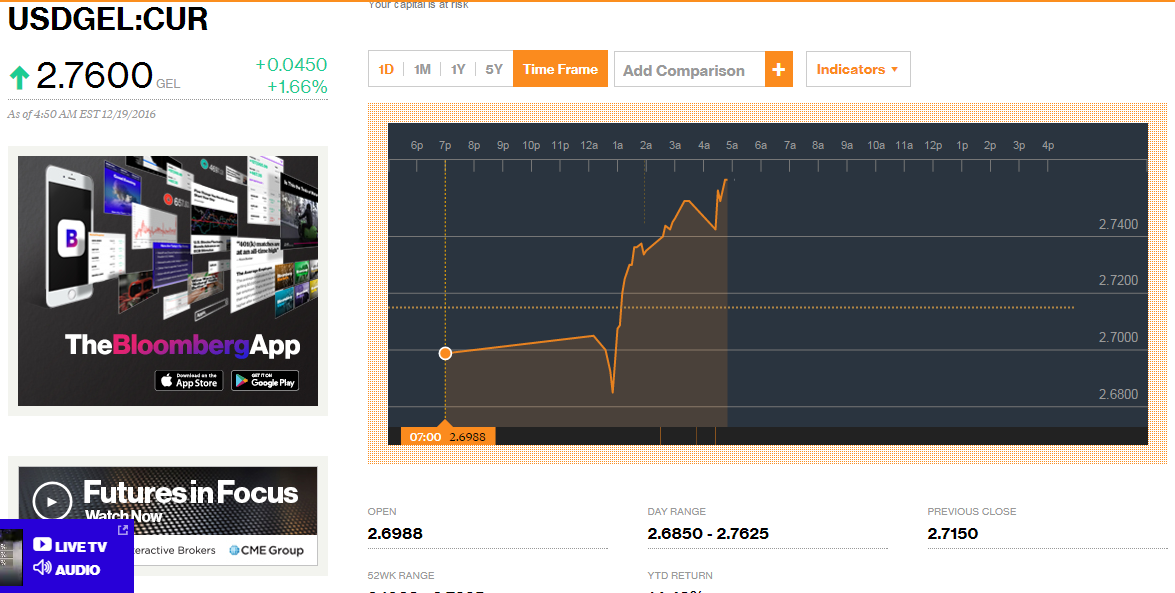
Task: Click the Live TV play icon
Action: pyautogui.click(x=42, y=545)
